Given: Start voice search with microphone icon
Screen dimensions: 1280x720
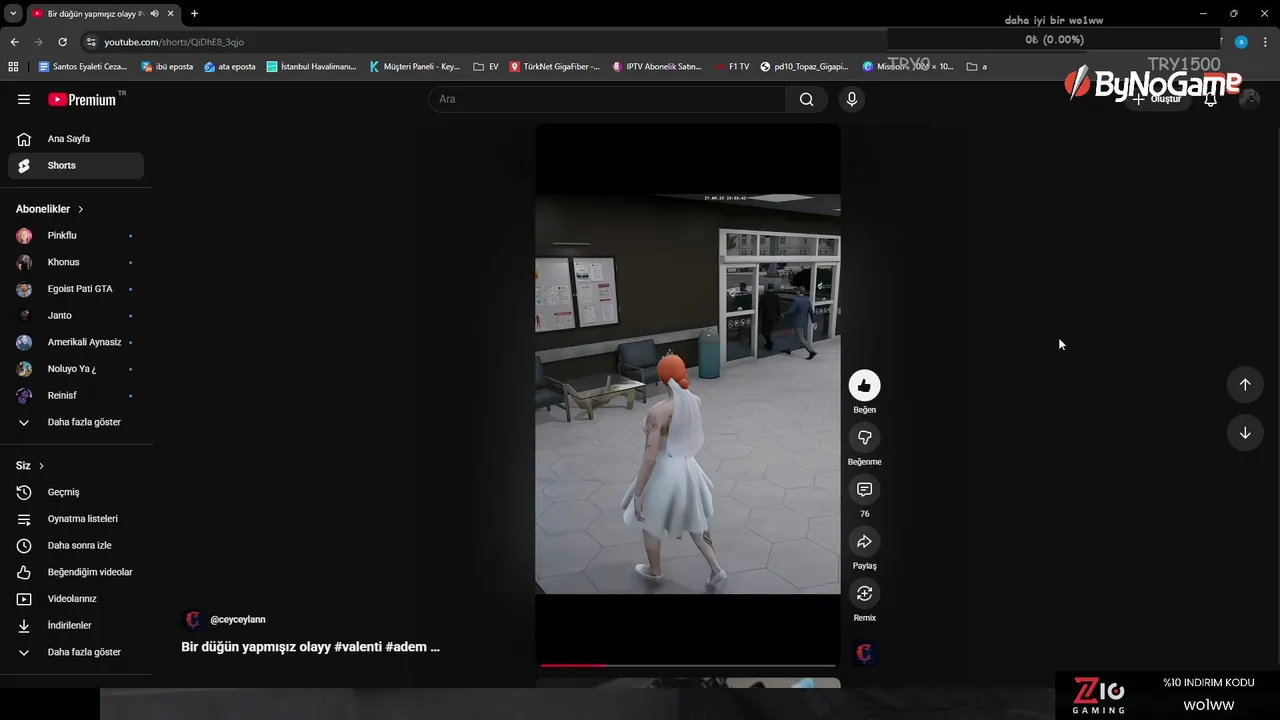Looking at the screenshot, I should pyautogui.click(x=851, y=99).
